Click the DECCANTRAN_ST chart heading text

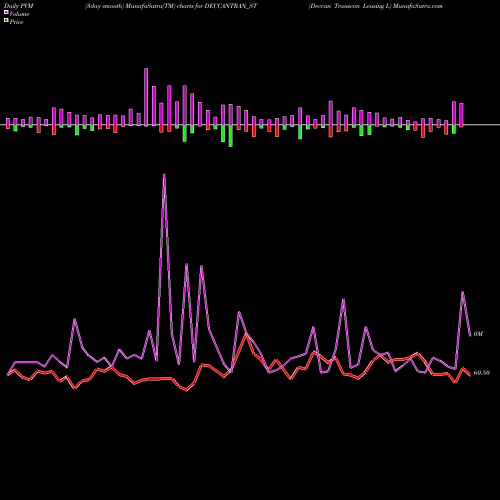click(x=171, y=6)
